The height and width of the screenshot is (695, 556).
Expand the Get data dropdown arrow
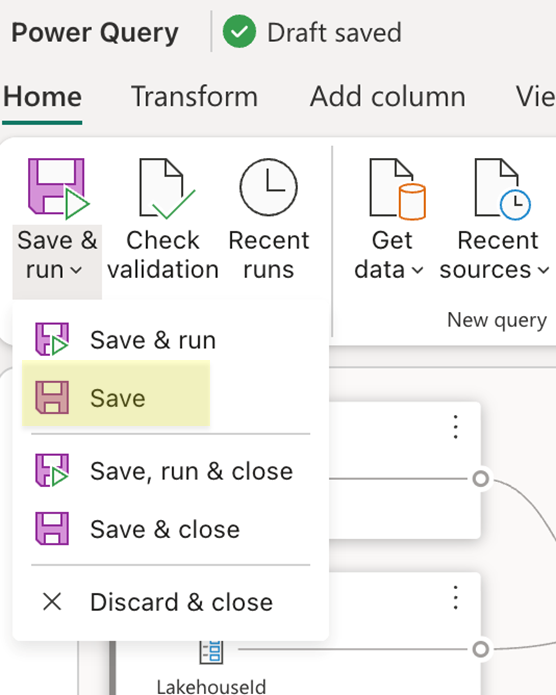point(417,270)
